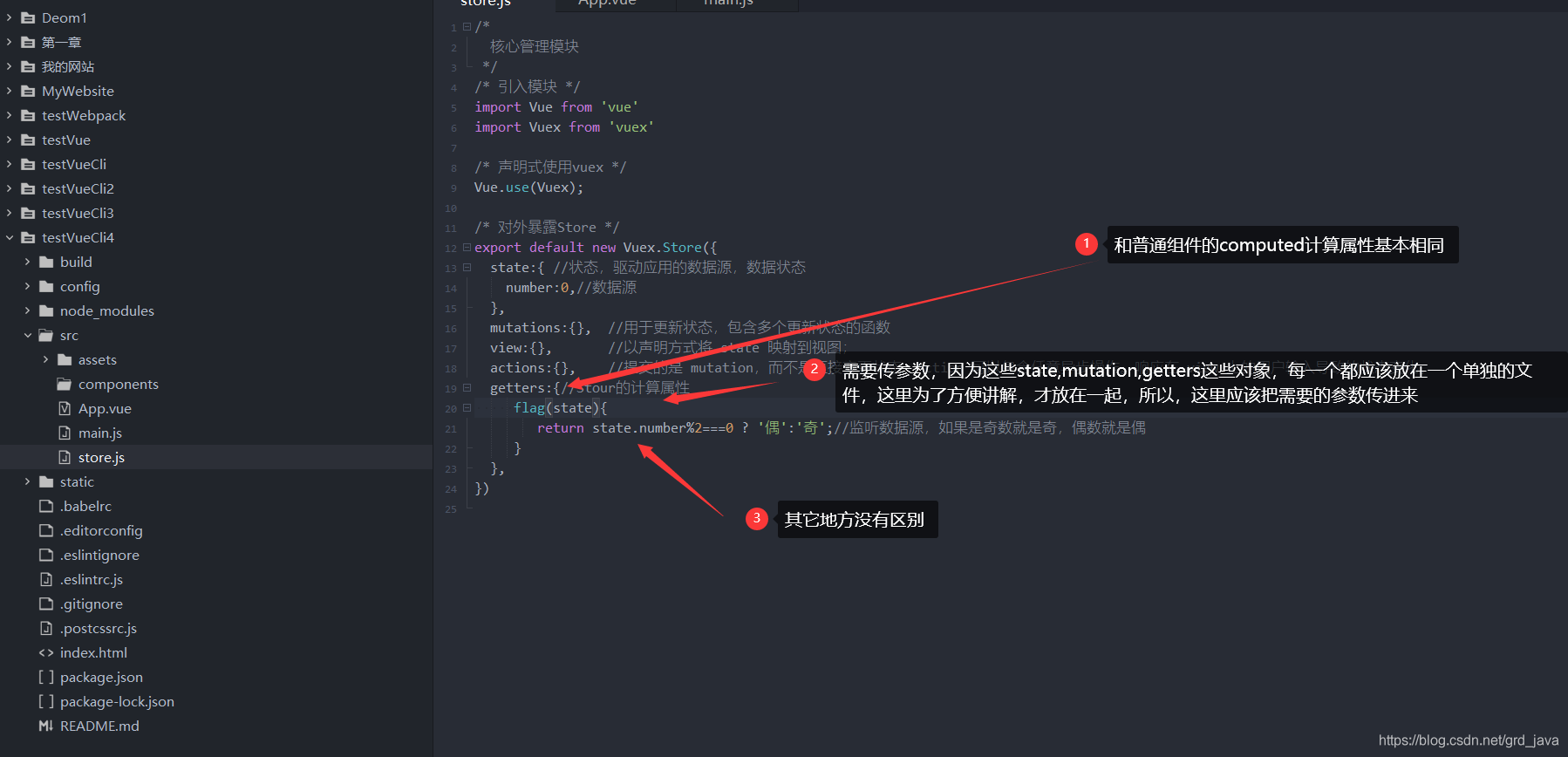Click the 'return state.number%2===0' statement
1568x757 pixels.
[635, 428]
